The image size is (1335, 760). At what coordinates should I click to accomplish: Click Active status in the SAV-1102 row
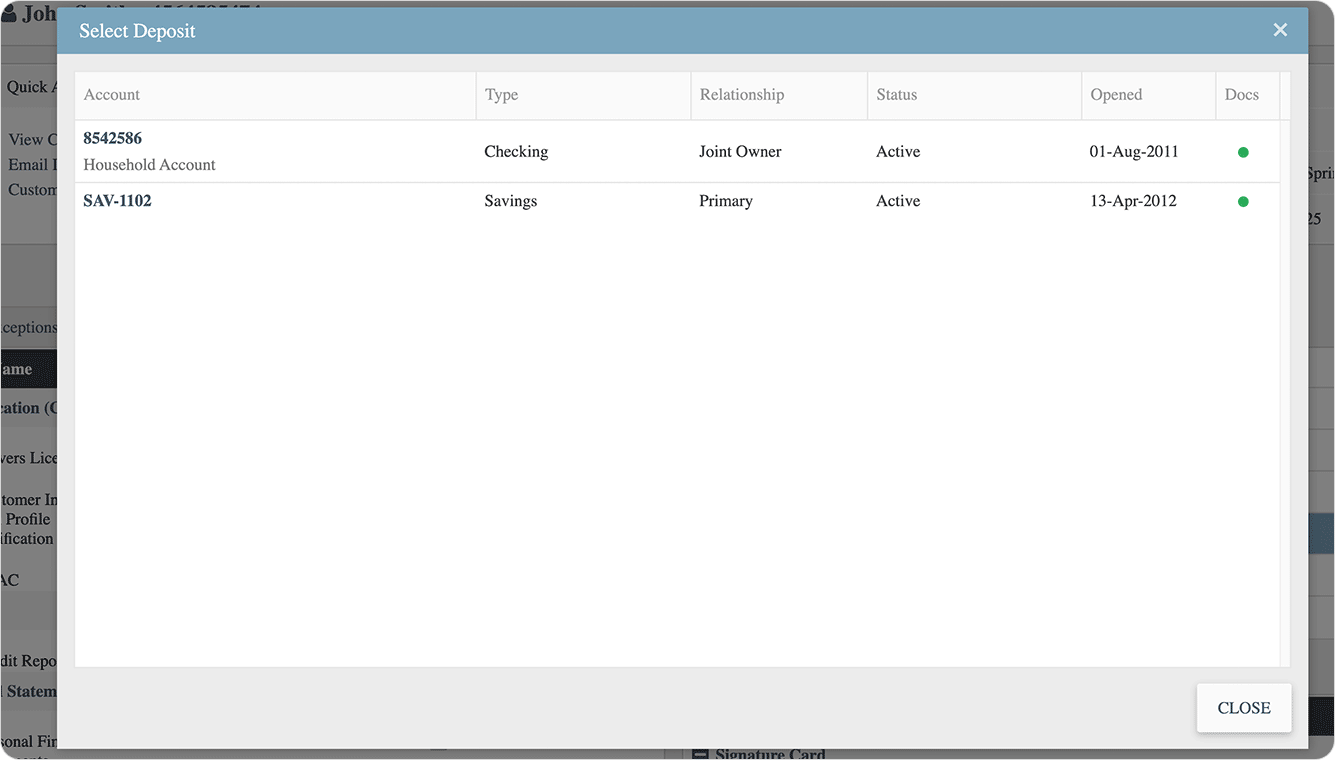(x=898, y=201)
